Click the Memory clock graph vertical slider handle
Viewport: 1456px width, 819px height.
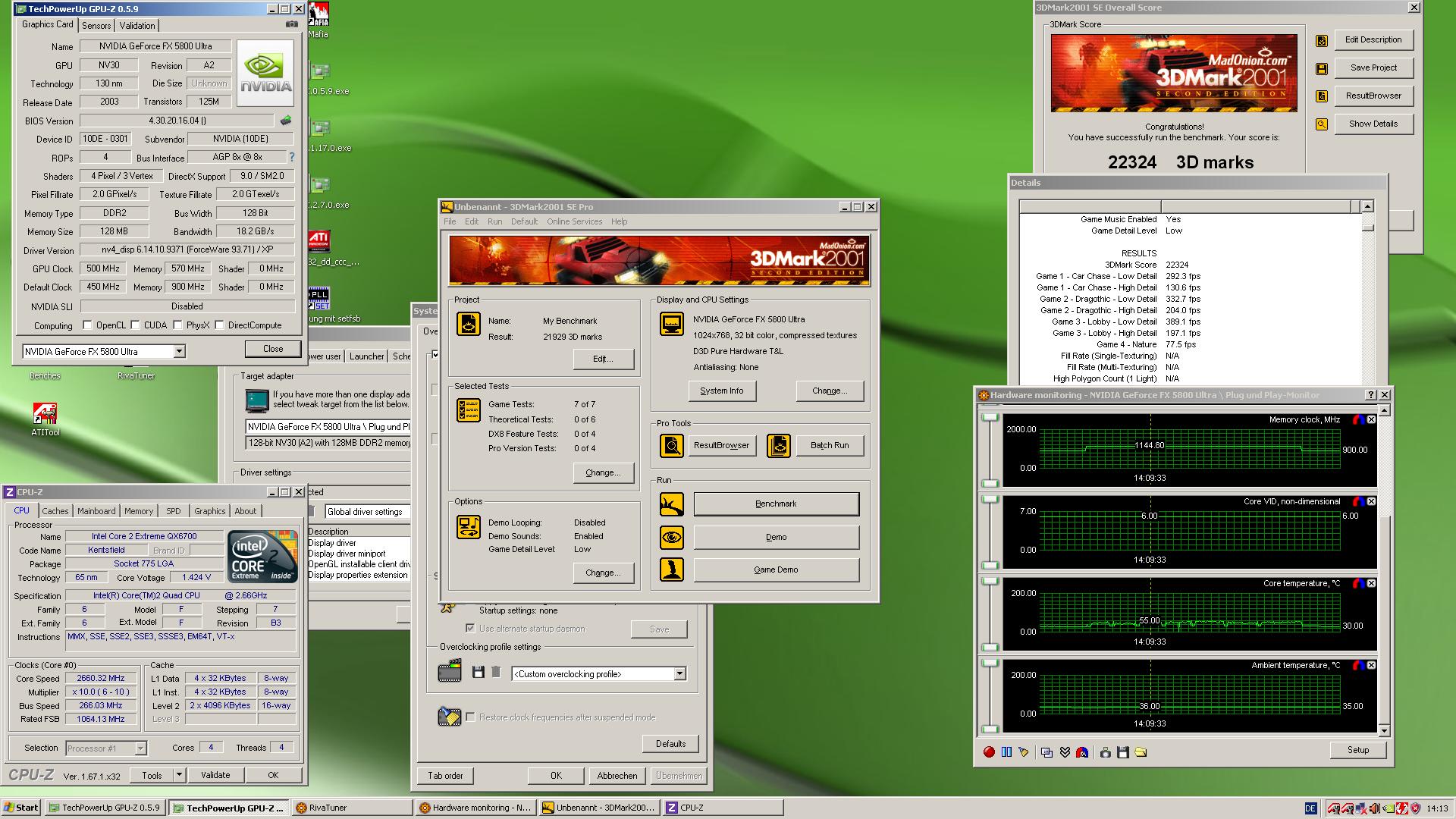[990, 419]
